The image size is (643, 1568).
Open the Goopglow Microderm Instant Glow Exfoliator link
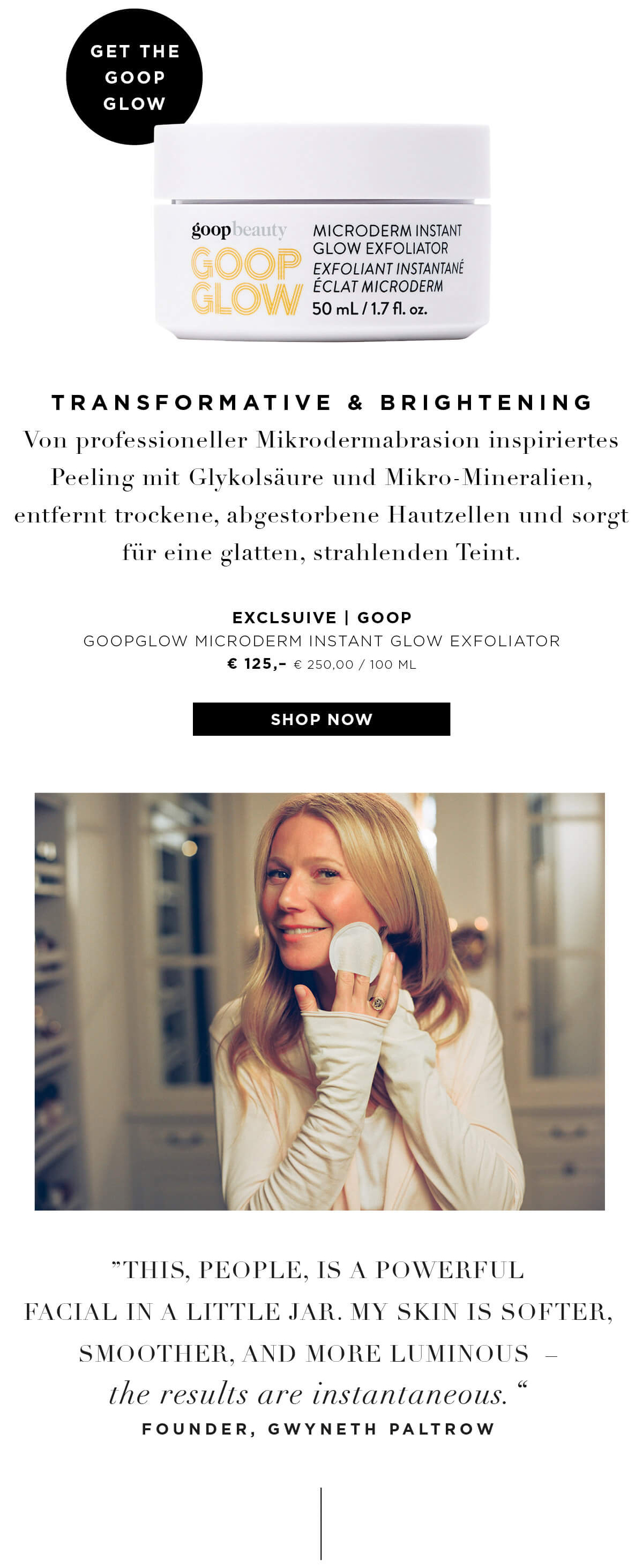click(322, 641)
